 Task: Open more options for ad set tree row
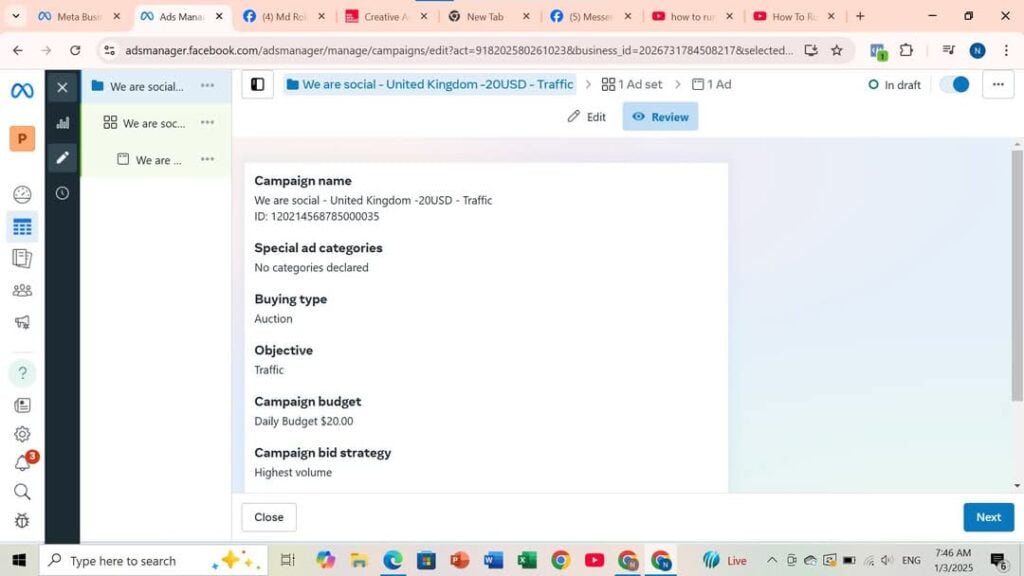pos(207,122)
